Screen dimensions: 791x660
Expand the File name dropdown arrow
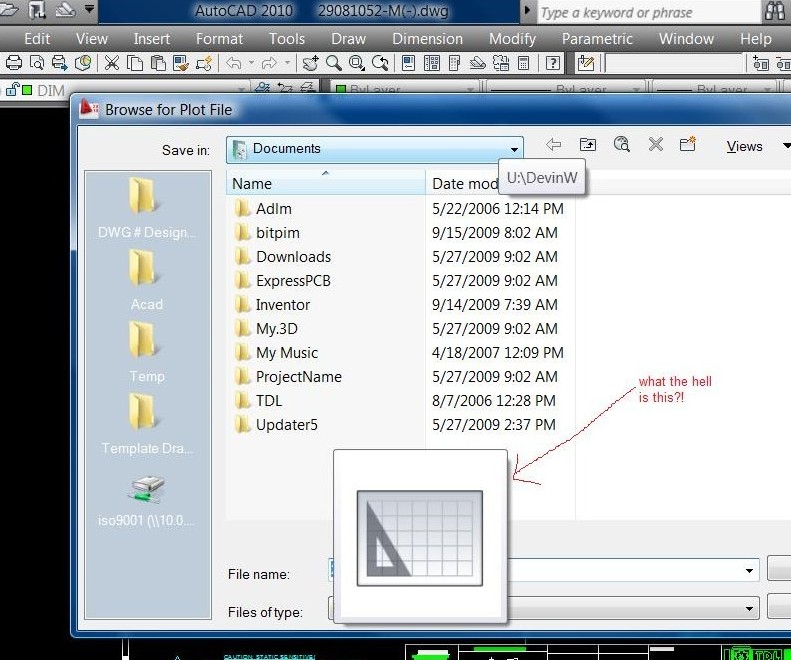[749, 571]
